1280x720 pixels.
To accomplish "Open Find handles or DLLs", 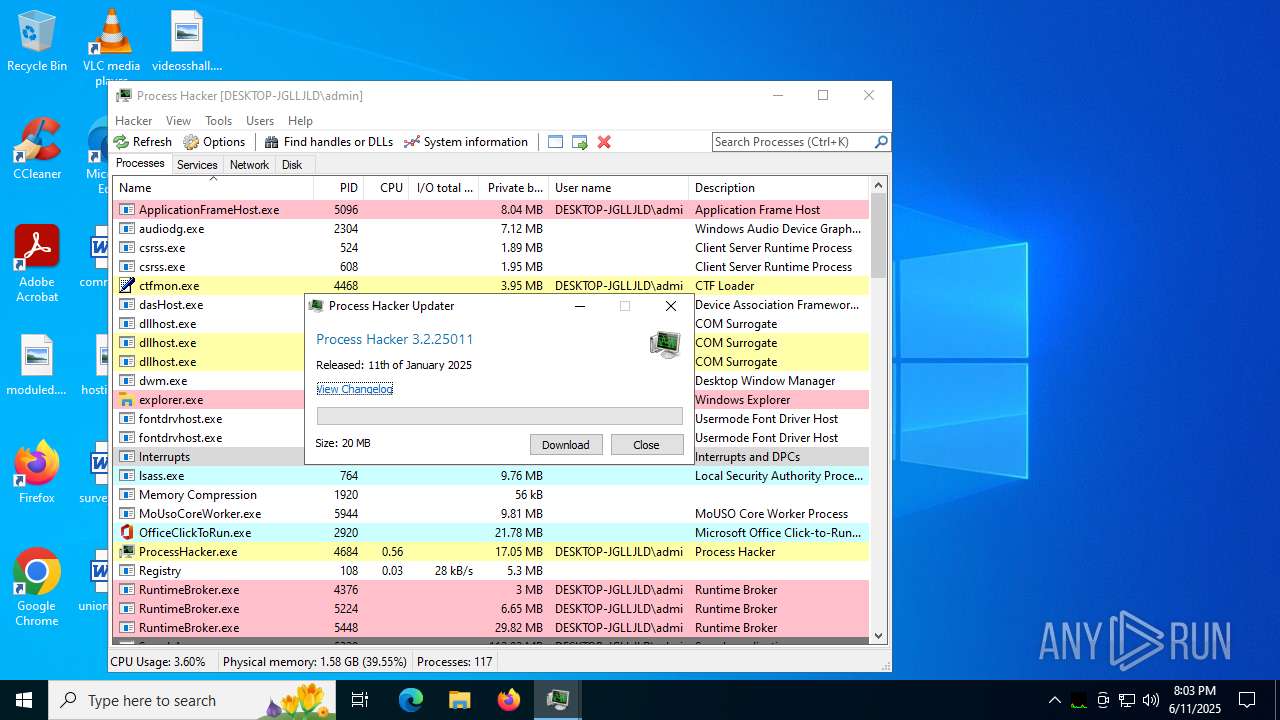I will (x=329, y=142).
